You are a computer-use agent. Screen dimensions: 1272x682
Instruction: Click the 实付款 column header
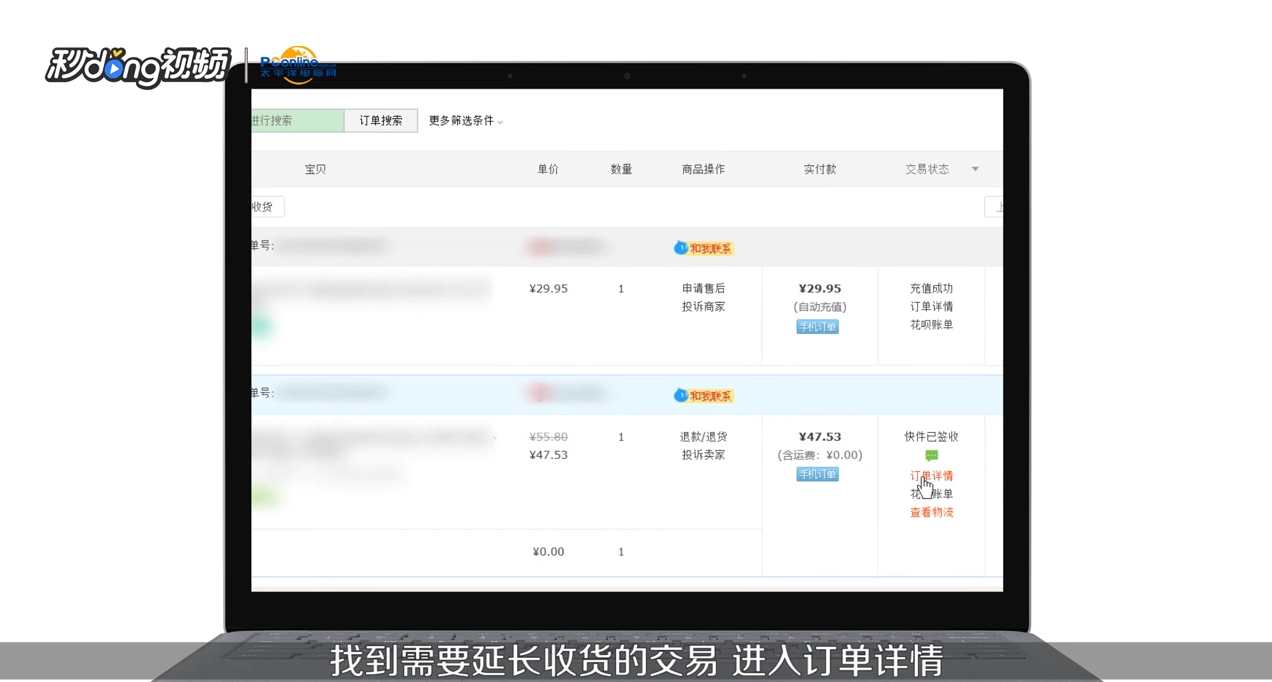[x=820, y=170]
